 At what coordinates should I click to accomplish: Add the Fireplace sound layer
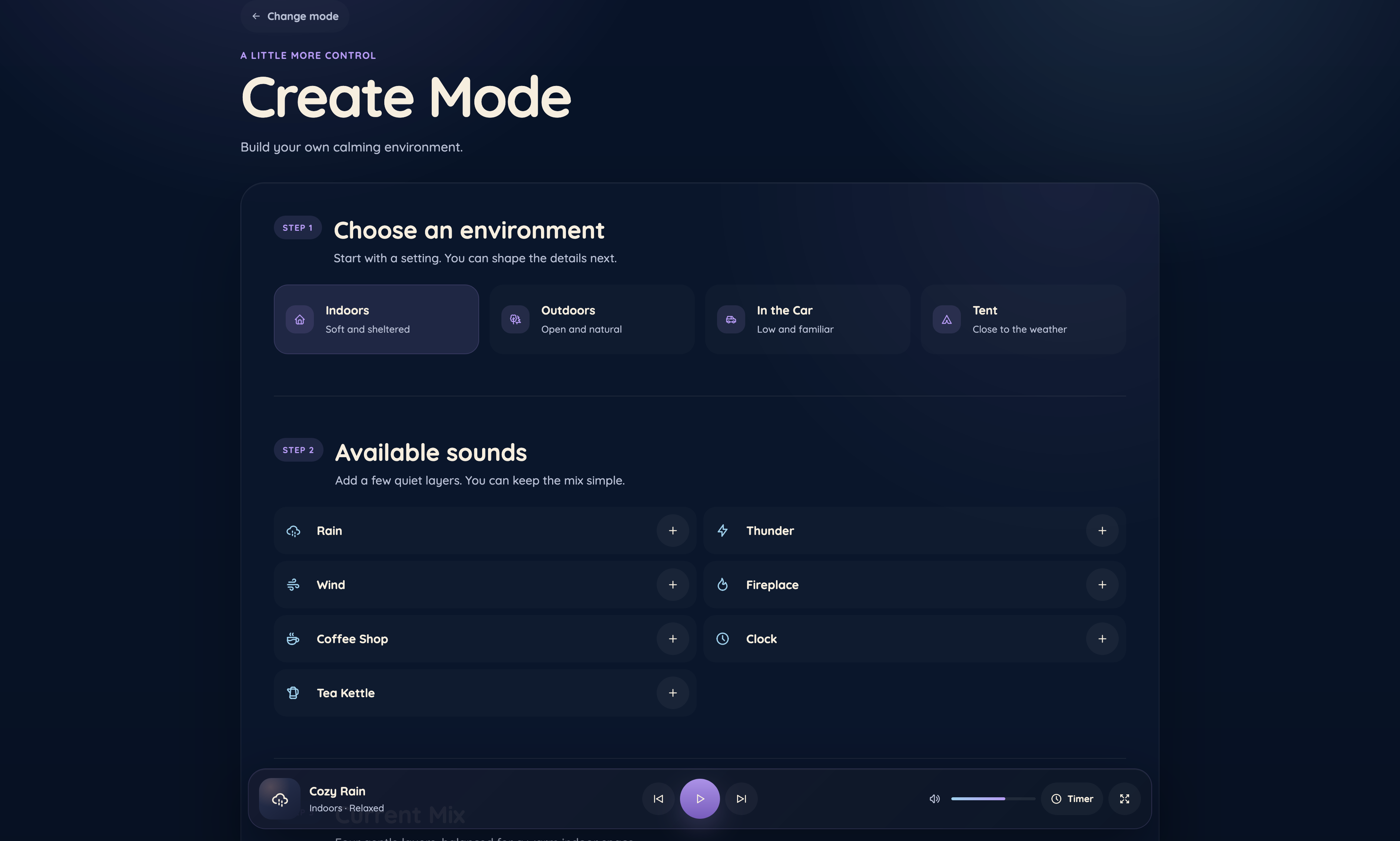(1101, 584)
